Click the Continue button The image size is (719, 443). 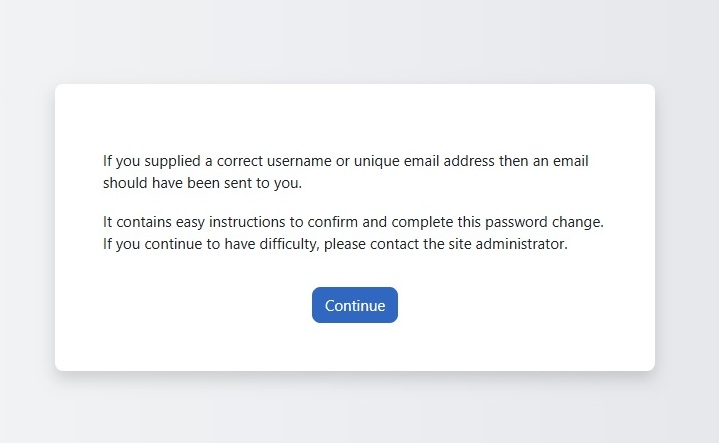click(x=355, y=305)
